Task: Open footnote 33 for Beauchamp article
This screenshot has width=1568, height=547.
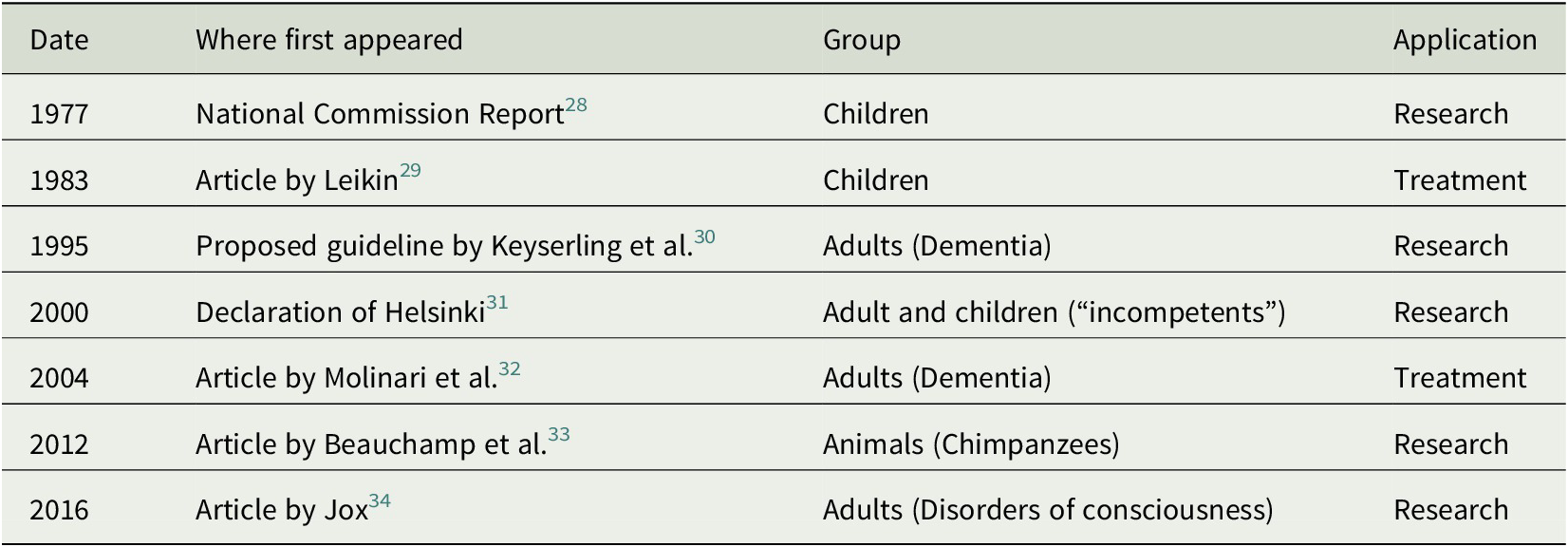Action: tap(559, 436)
